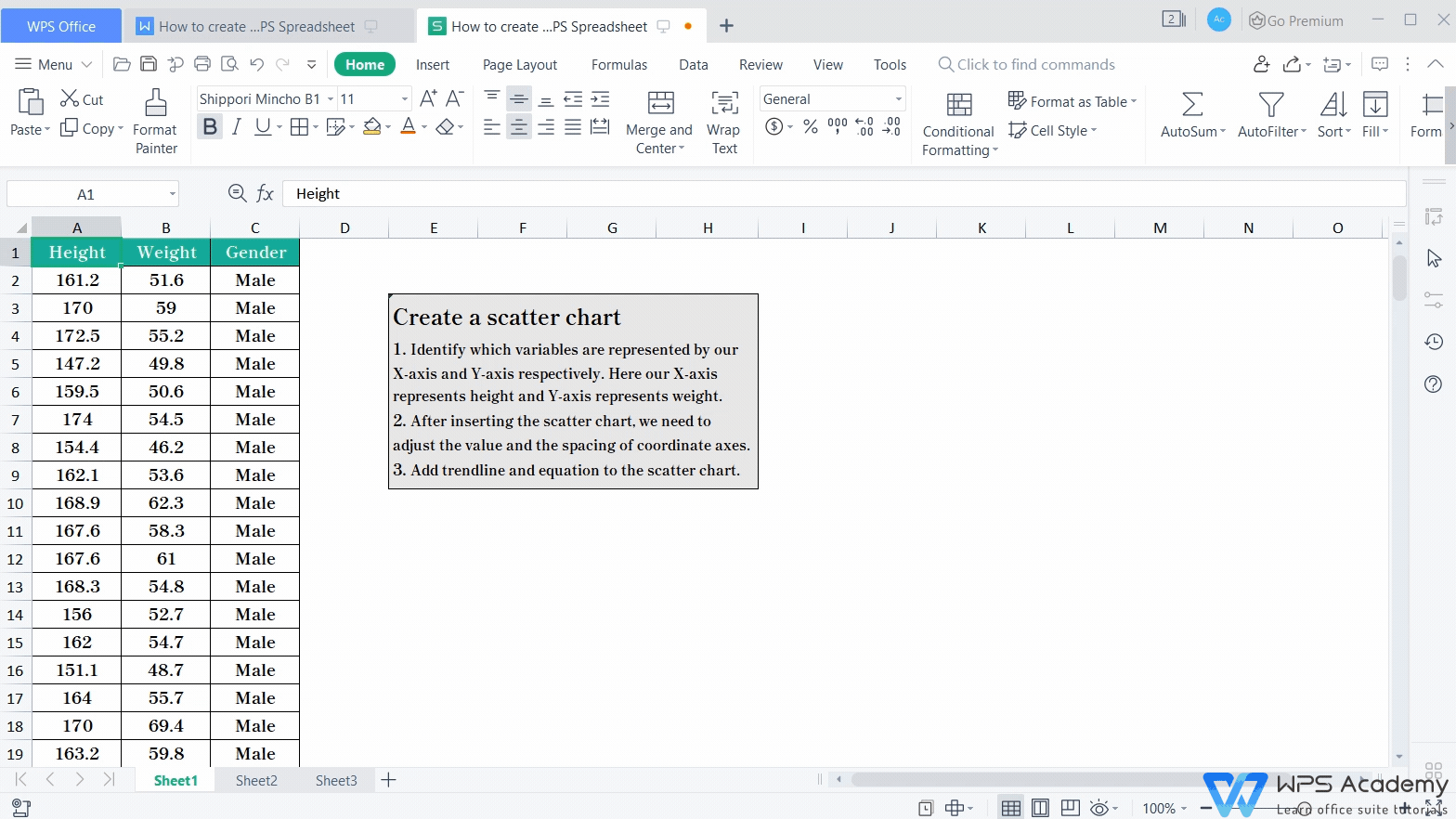Add a new sheet with plus button
The image size is (1456, 819).
pyautogui.click(x=389, y=780)
